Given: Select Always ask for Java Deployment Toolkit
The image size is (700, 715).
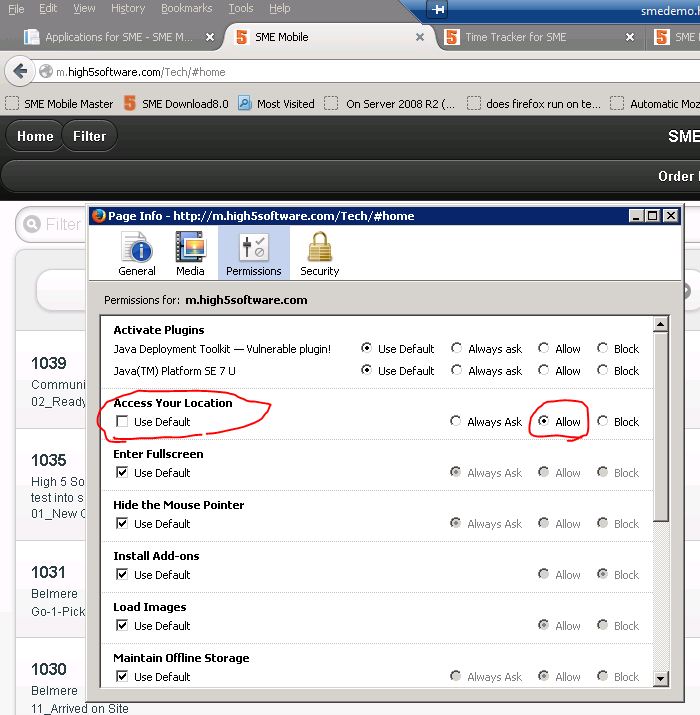Looking at the screenshot, I should pos(456,348).
